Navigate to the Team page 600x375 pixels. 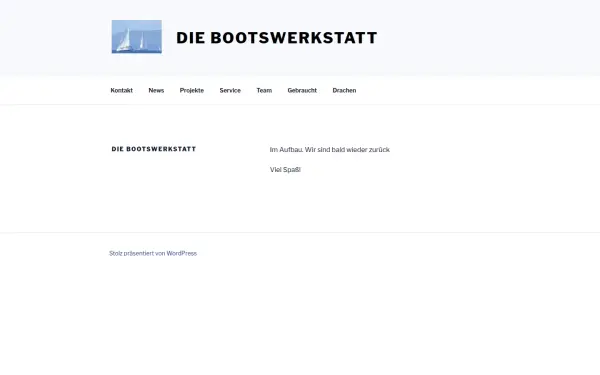(264, 90)
